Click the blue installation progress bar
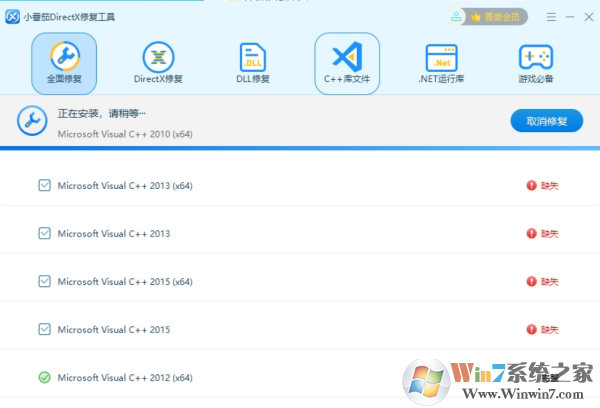The image size is (600, 408). 300,148
